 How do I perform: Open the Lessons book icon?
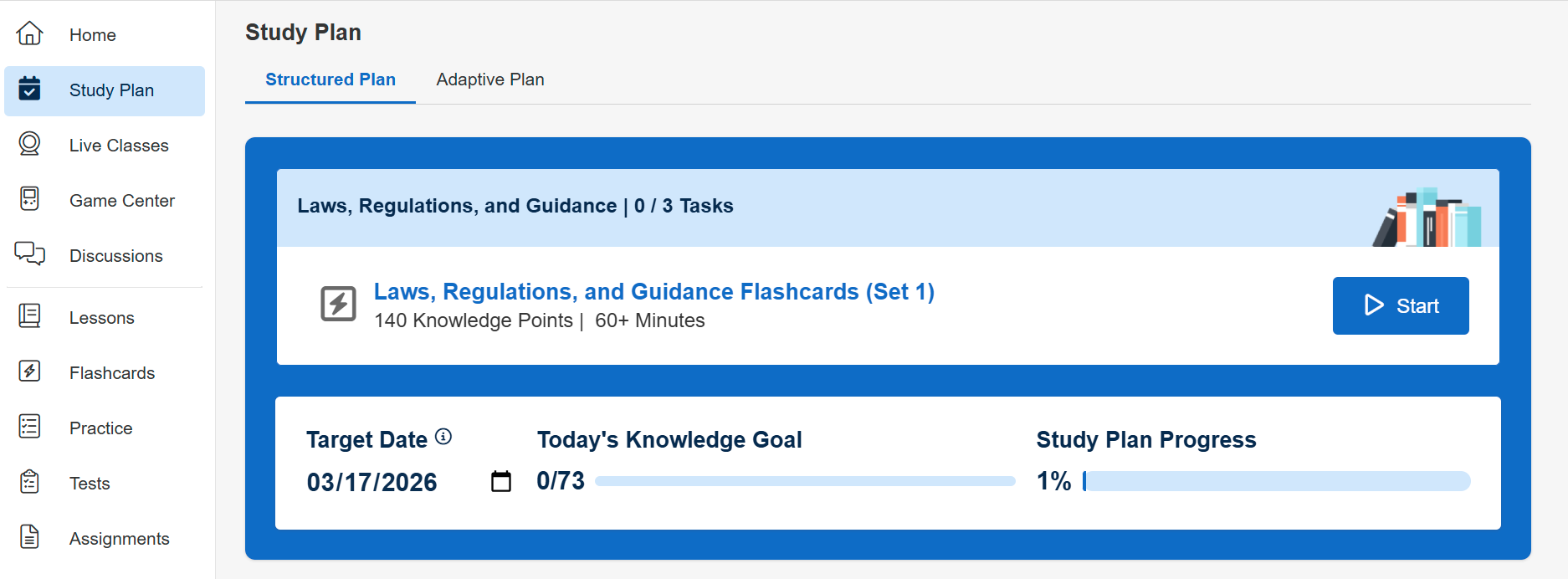point(29,316)
